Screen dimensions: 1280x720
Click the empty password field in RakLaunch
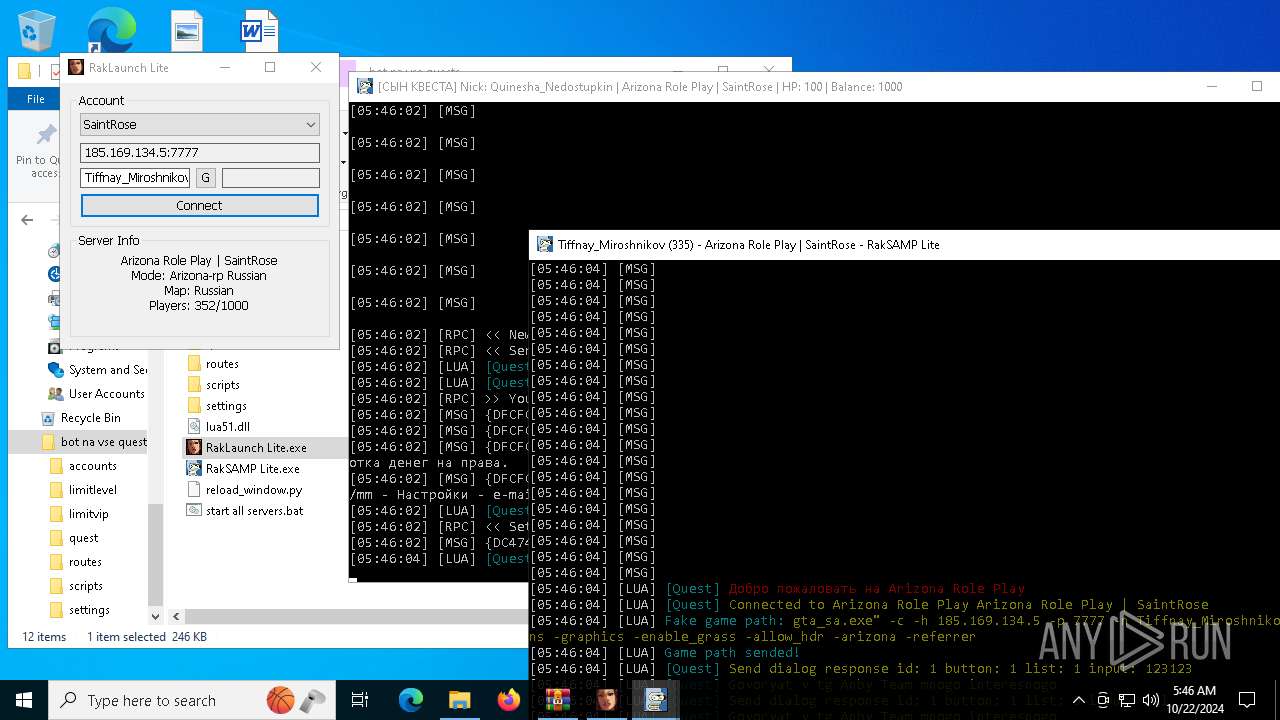(271, 178)
